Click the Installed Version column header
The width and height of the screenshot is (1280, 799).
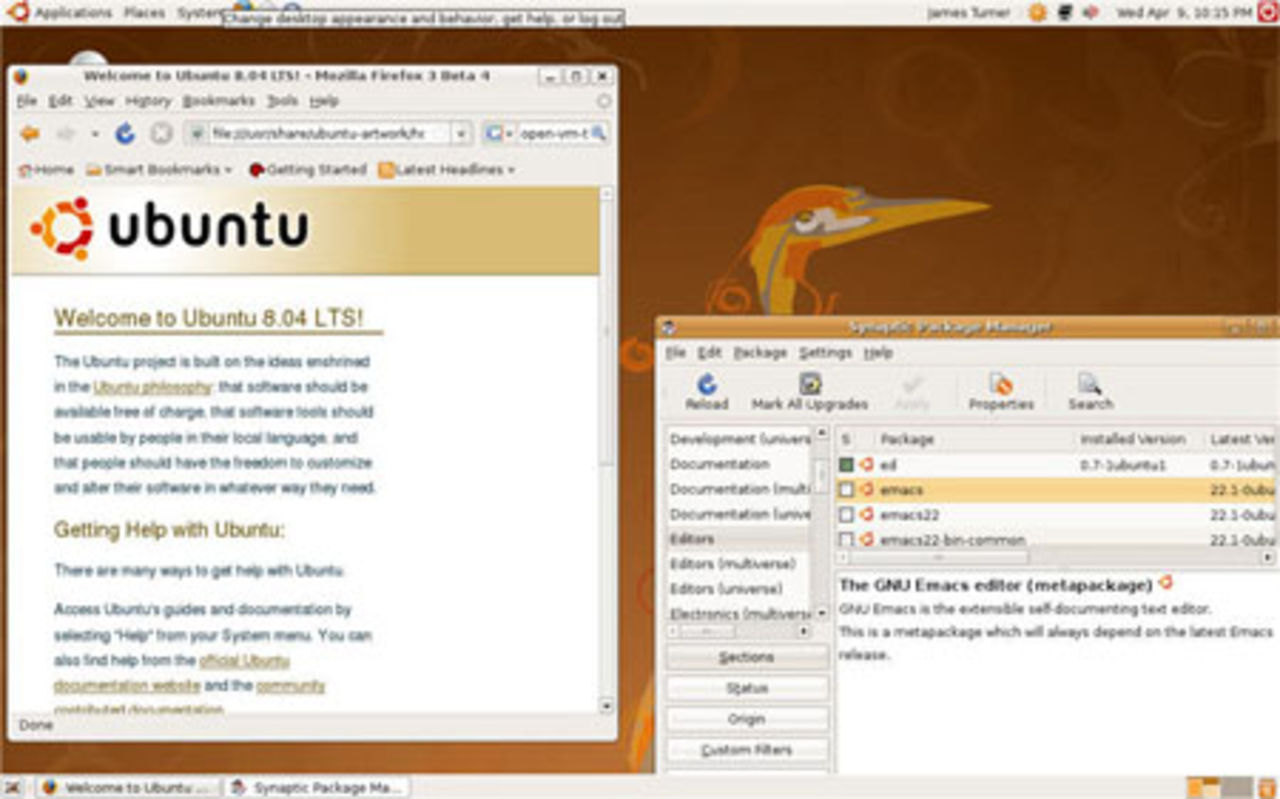(x=1134, y=439)
